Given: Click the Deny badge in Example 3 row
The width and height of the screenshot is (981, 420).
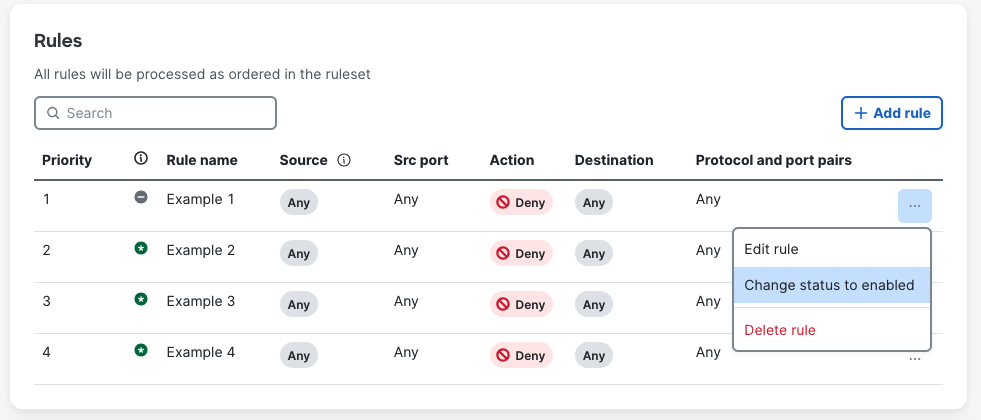Looking at the screenshot, I should pos(521,304).
